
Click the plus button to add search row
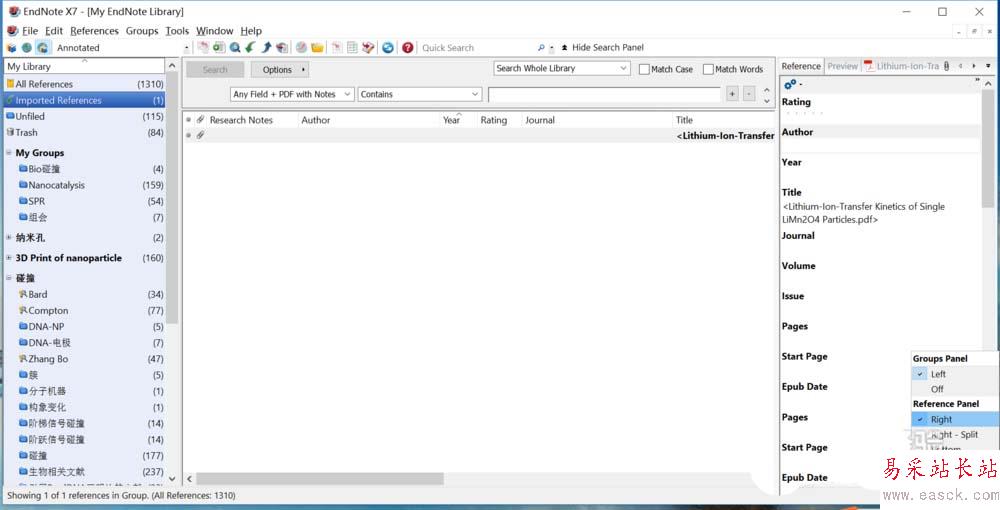tap(732, 94)
